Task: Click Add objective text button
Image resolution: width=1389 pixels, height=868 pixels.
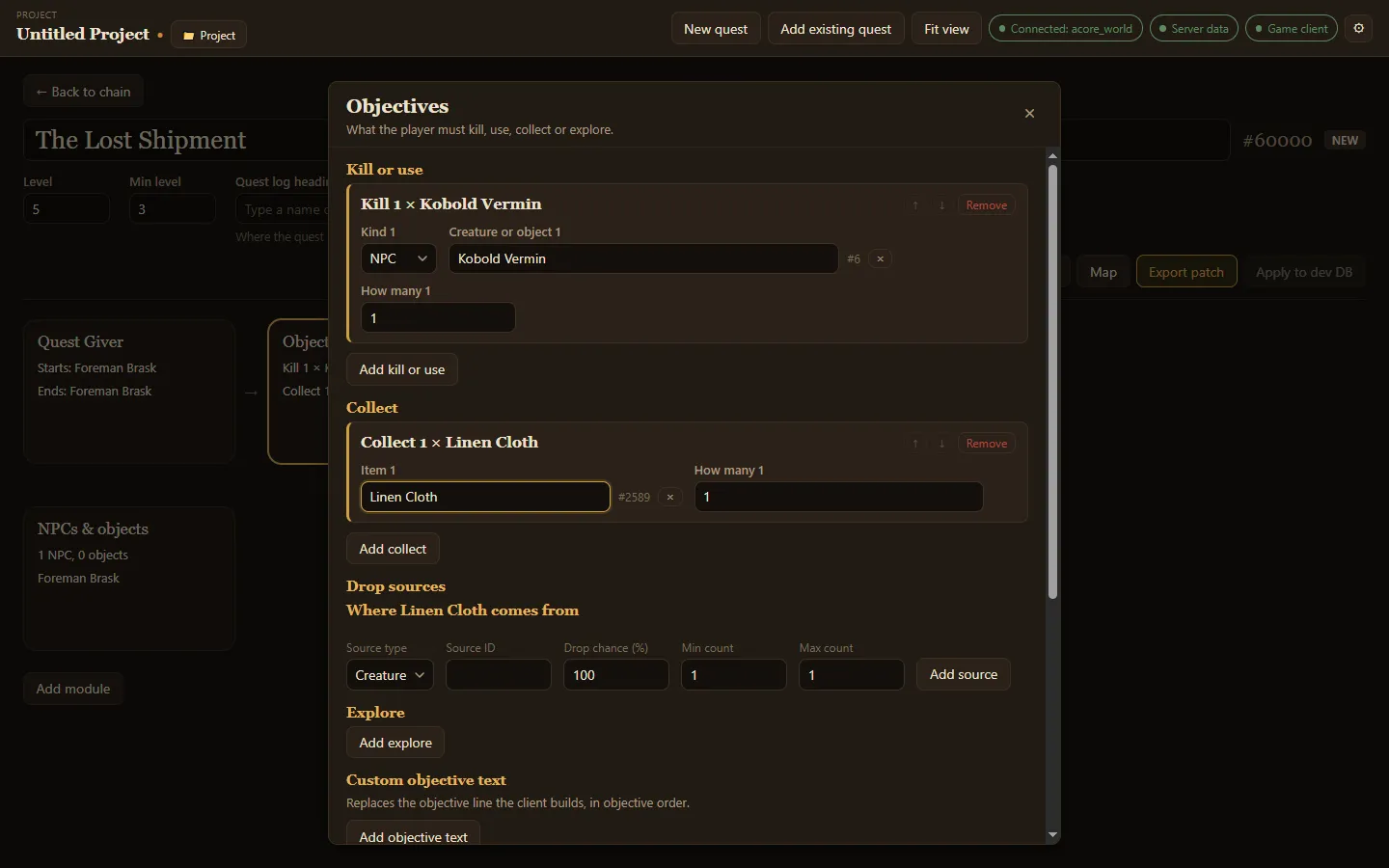Action: pos(413,835)
